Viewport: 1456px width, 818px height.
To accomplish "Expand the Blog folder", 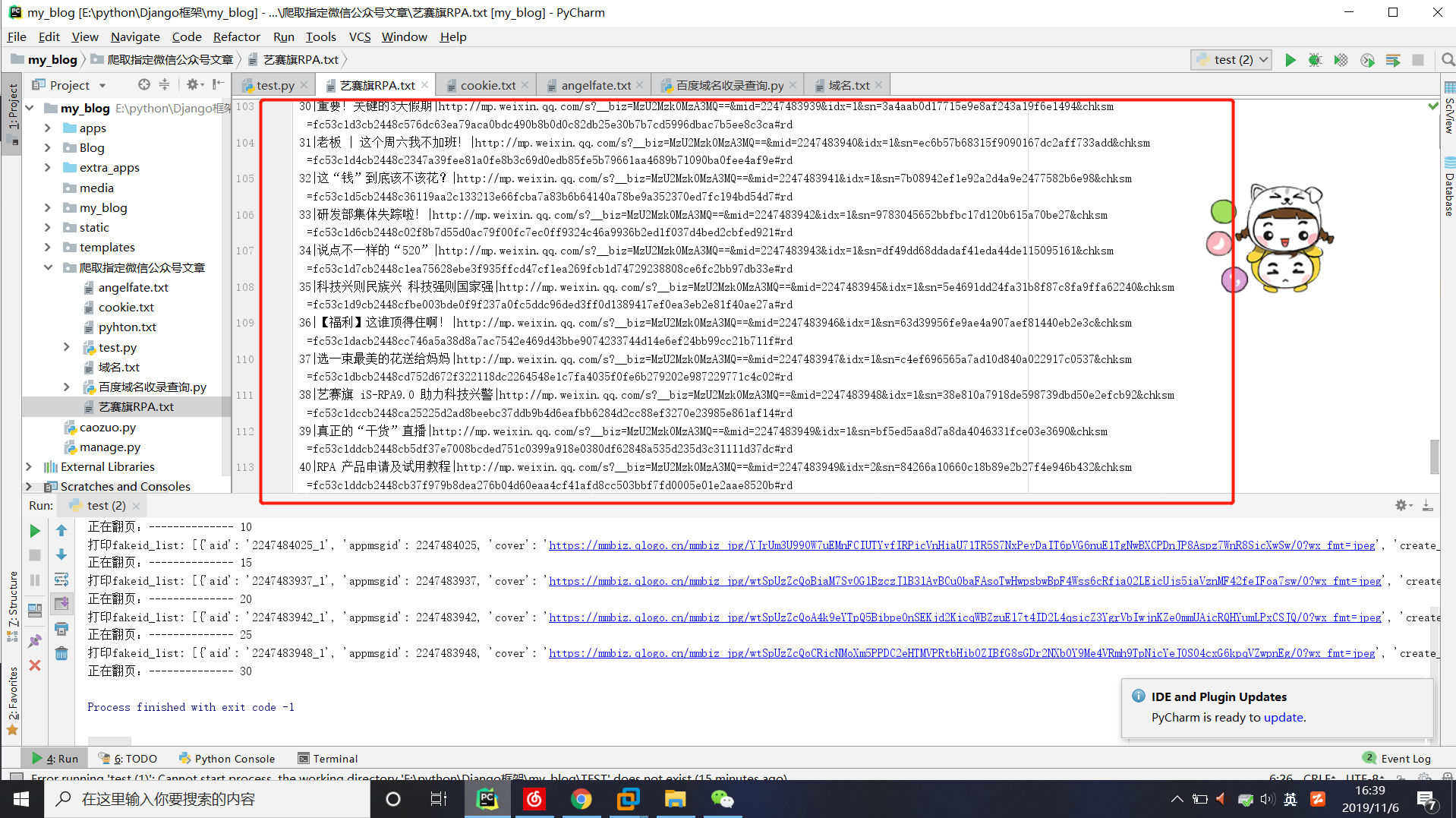I will point(48,147).
